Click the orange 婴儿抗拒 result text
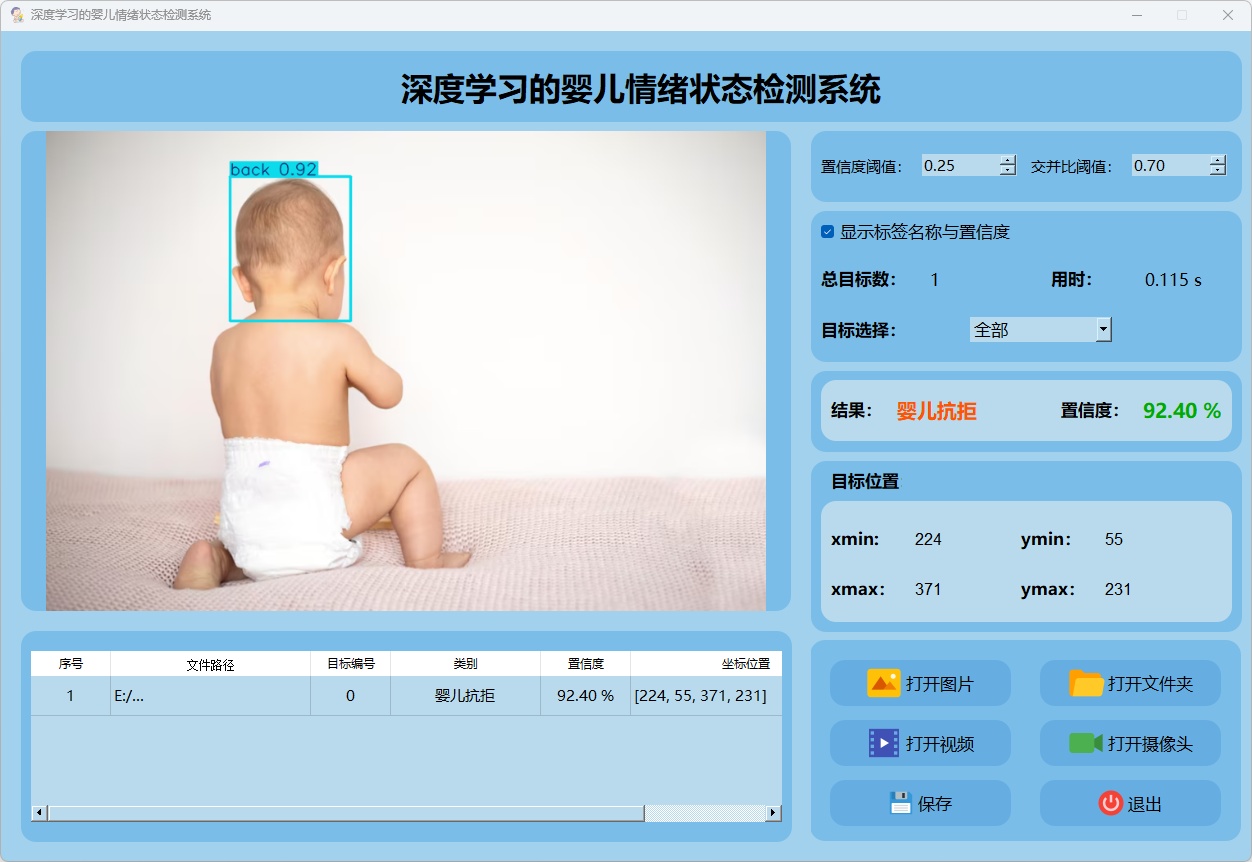Viewport: 1252px width, 862px height. coord(937,411)
